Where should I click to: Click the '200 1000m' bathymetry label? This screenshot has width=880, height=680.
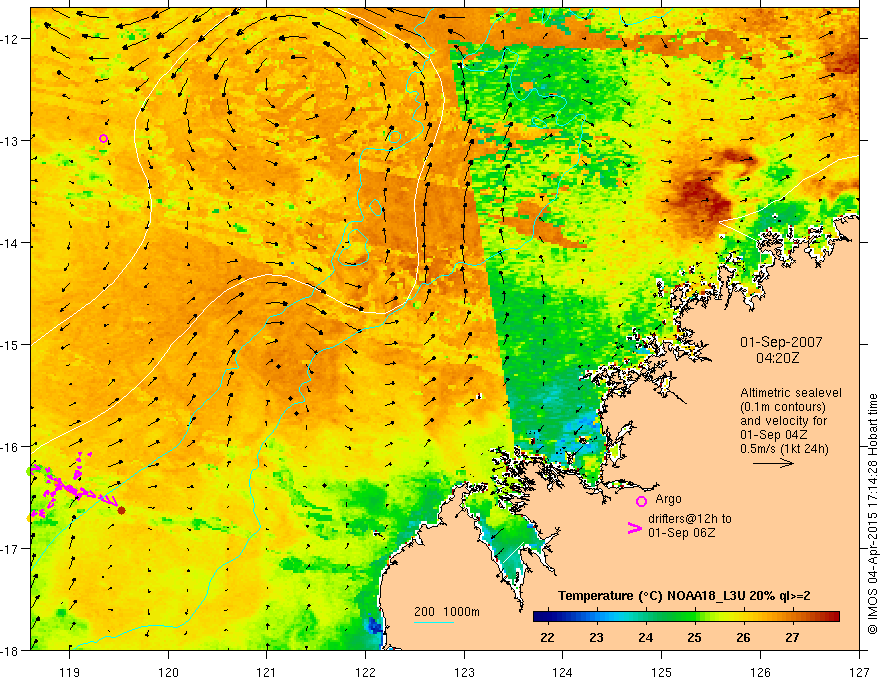[x=447, y=612]
